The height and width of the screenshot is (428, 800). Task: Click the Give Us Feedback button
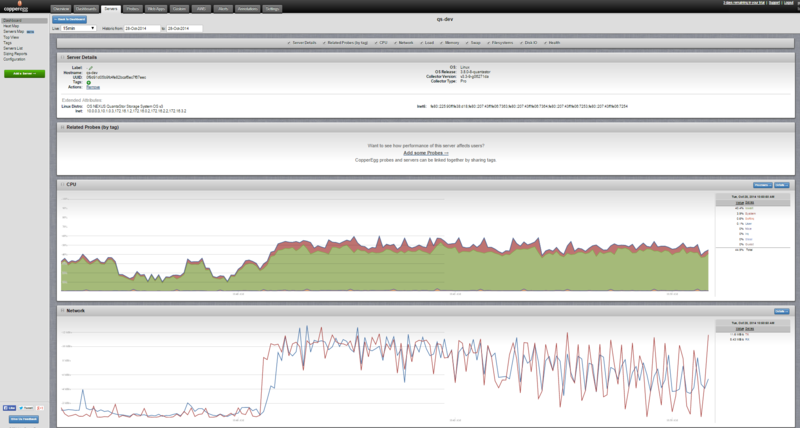[x=24, y=419]
